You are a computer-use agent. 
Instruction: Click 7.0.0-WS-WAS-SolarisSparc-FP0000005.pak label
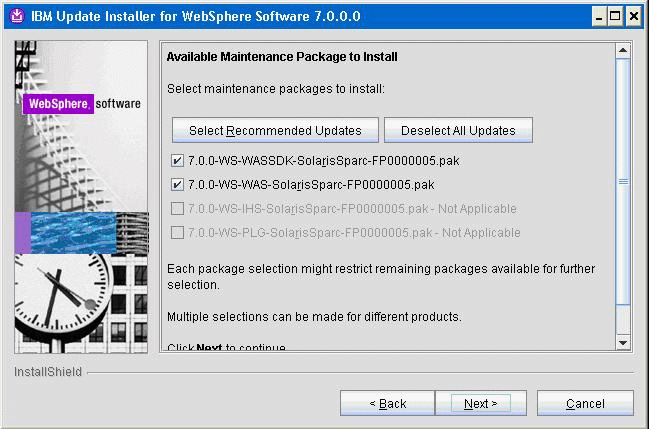(311, 185)
